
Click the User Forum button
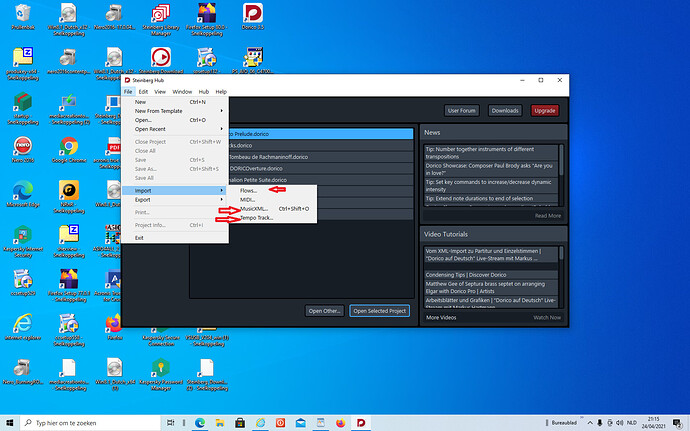(462, 111)
